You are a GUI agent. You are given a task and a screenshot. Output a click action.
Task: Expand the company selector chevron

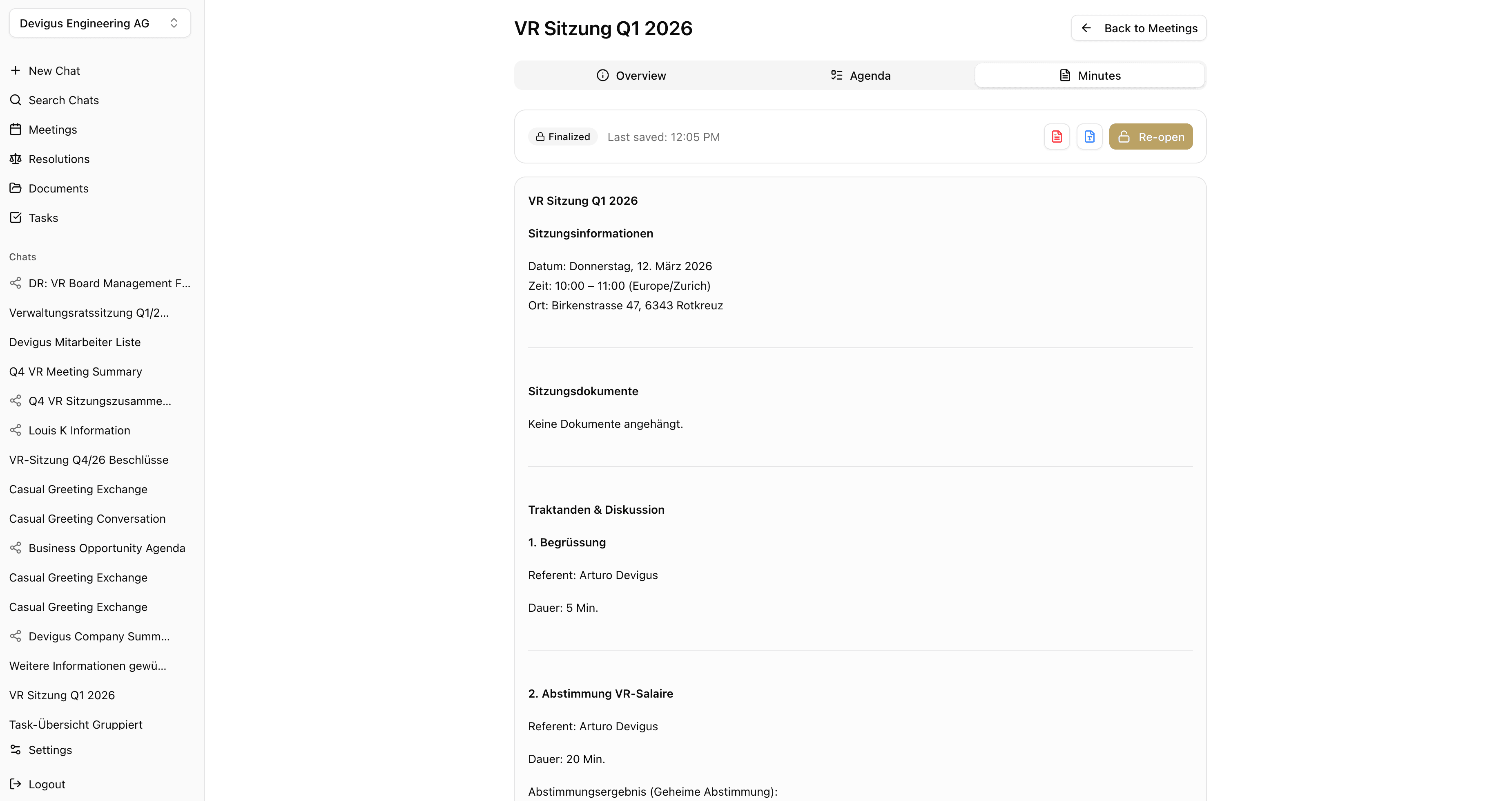[174, 23]
